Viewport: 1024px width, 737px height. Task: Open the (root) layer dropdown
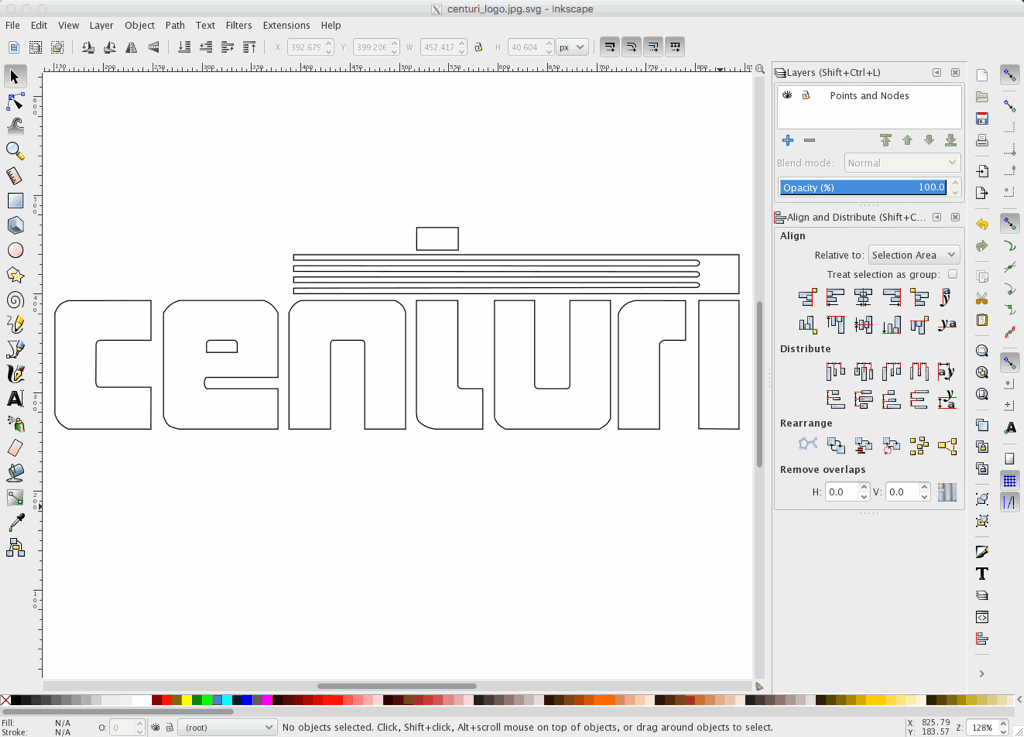point(227,727)
